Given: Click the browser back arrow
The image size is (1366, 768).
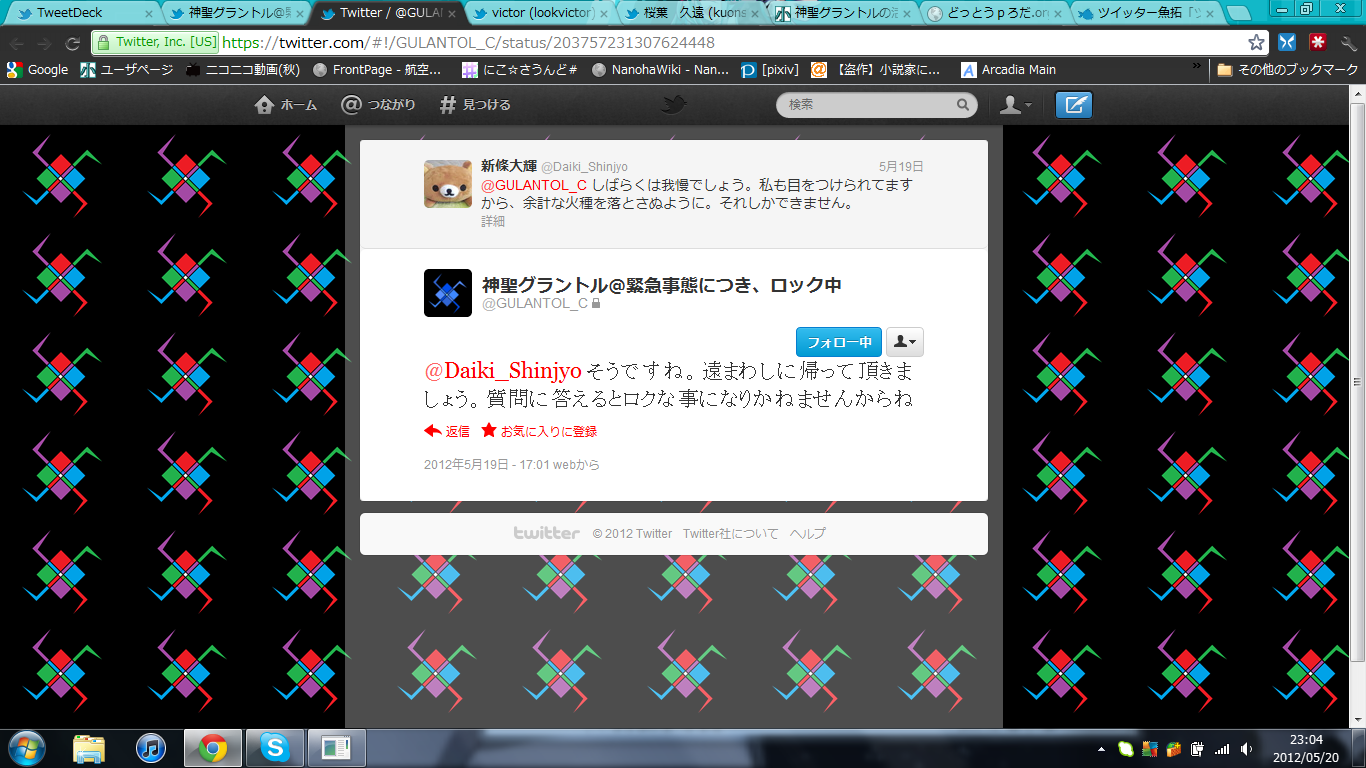Looking at the screenshot, I should pyautogui.click(x=17, y=43).
